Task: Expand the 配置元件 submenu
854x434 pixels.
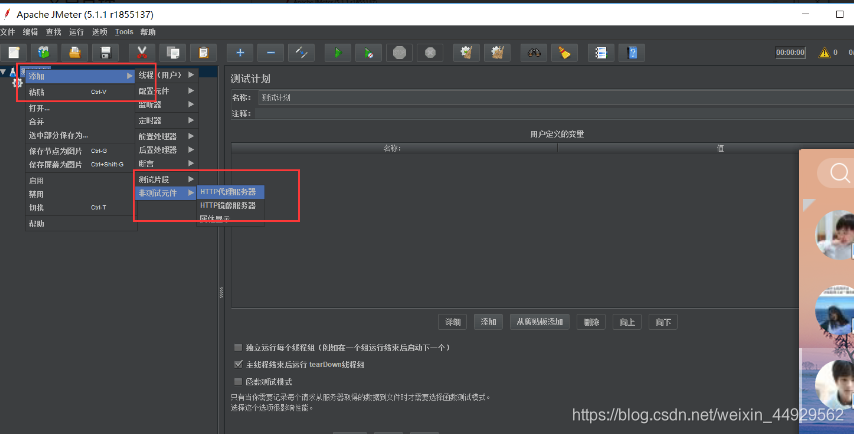Action: pos(166,90)
